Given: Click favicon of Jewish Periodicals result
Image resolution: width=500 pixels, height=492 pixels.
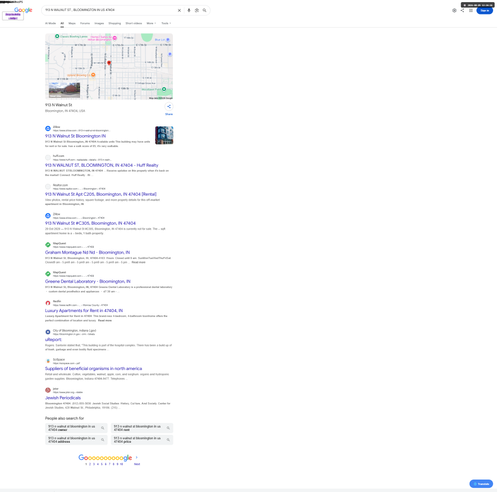Looking at the screenshot, I should (x=48, y=390).
